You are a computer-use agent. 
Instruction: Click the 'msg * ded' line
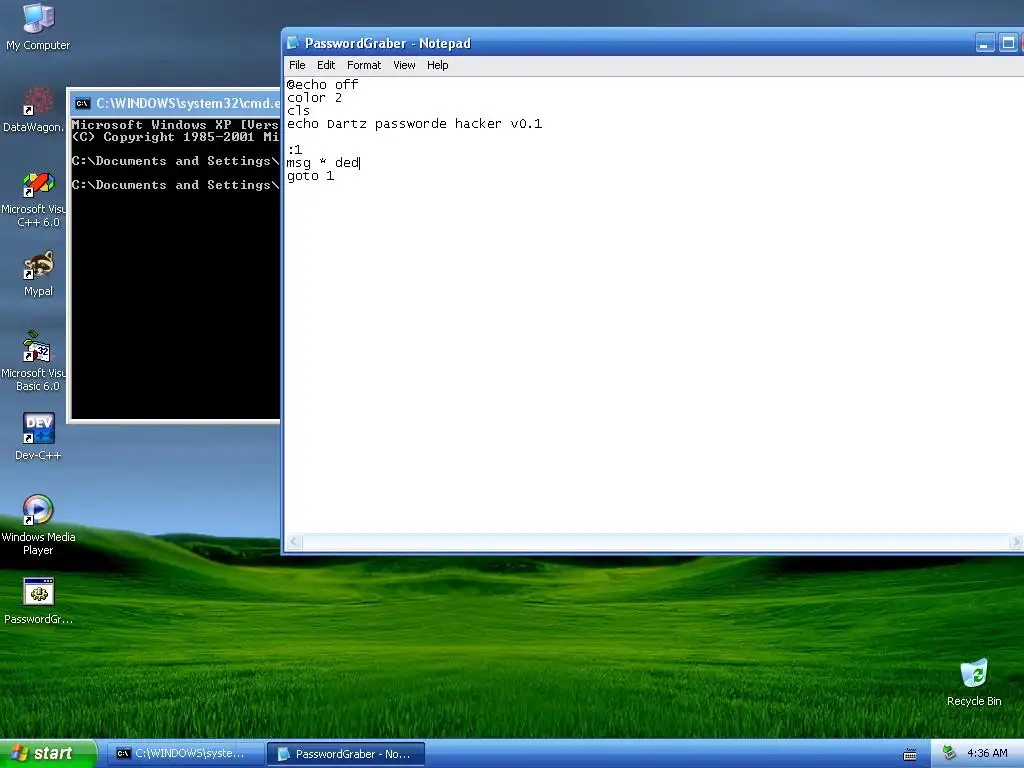tap(323, 163)
